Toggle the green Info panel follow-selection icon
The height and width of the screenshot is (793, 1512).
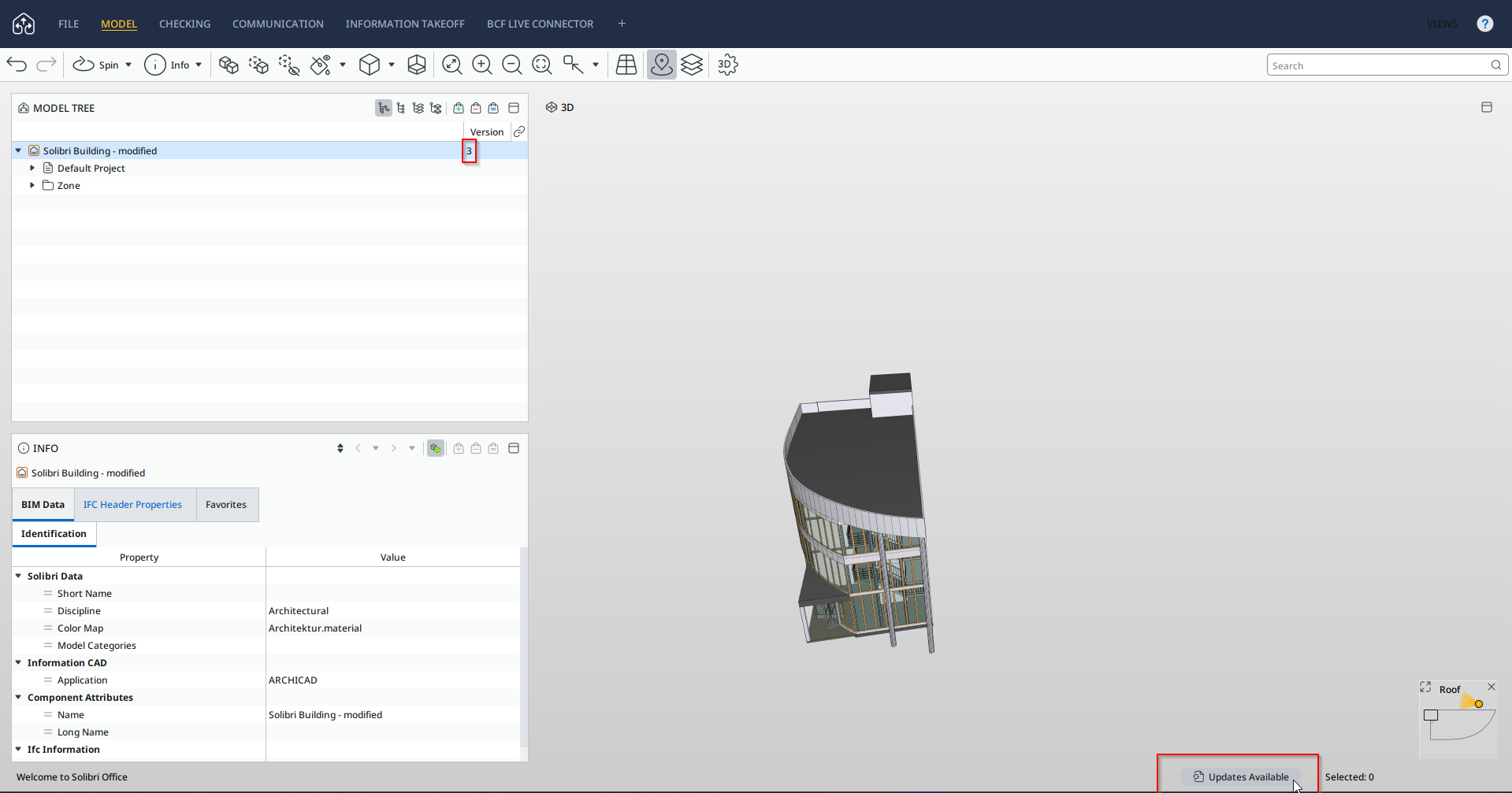(x=436, y=448)
